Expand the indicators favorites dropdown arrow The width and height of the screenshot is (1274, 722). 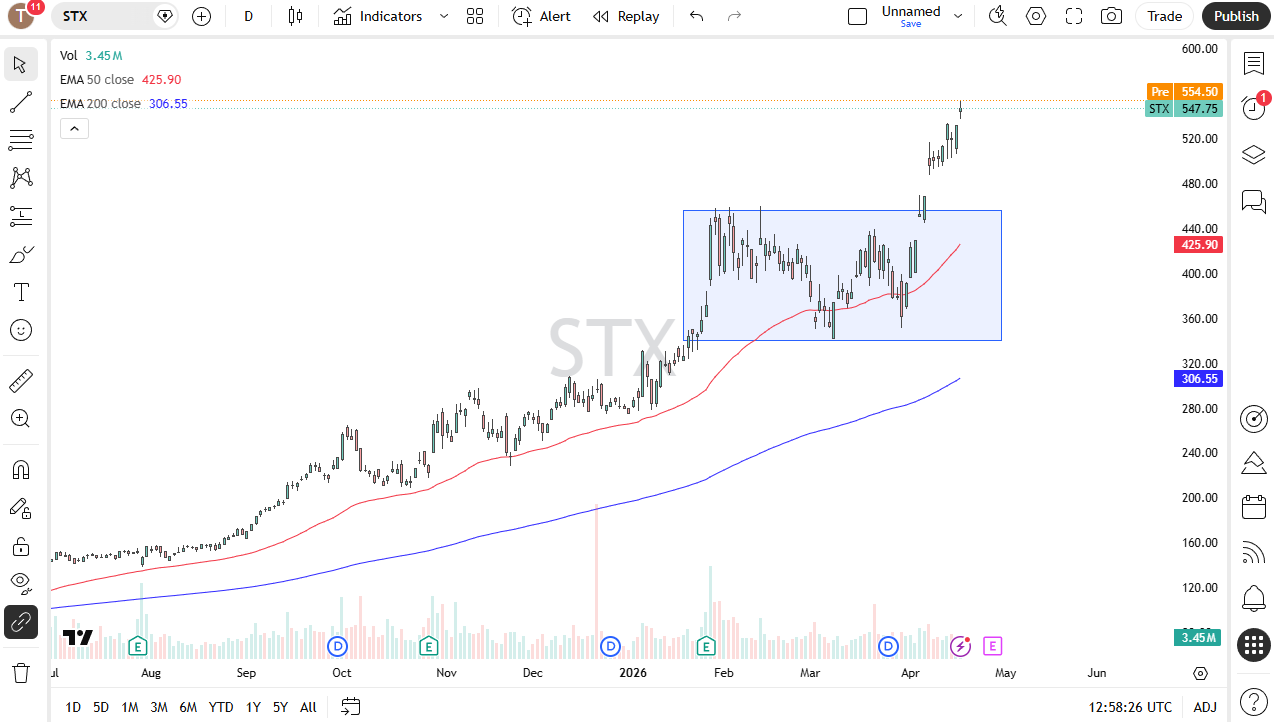click(444, 16)
